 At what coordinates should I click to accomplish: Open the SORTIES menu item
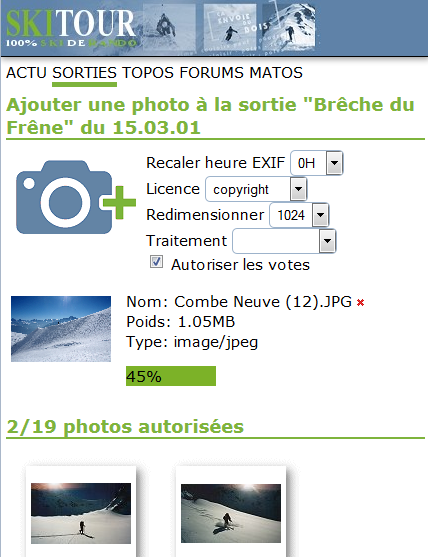pos(85,73)
